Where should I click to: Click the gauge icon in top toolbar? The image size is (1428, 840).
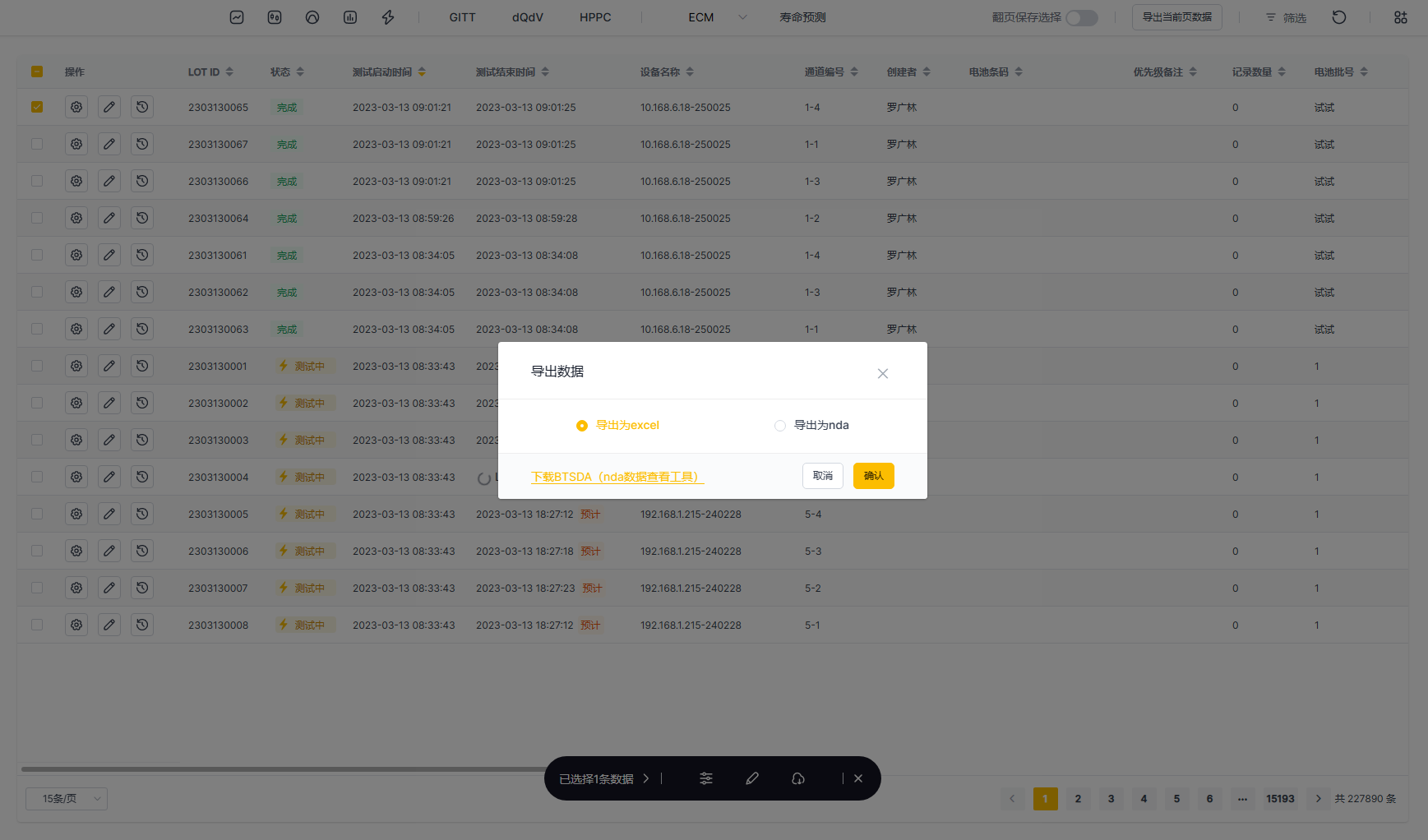click(x=312, y=17)
